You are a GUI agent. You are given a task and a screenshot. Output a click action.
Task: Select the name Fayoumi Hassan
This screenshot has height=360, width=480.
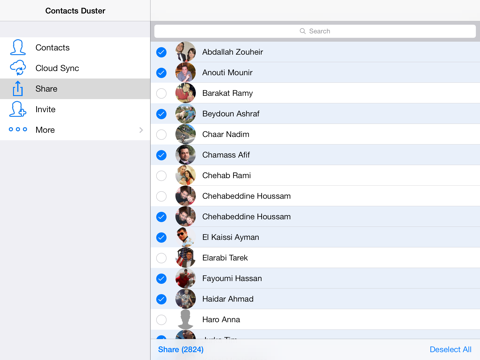coord(232,279)
